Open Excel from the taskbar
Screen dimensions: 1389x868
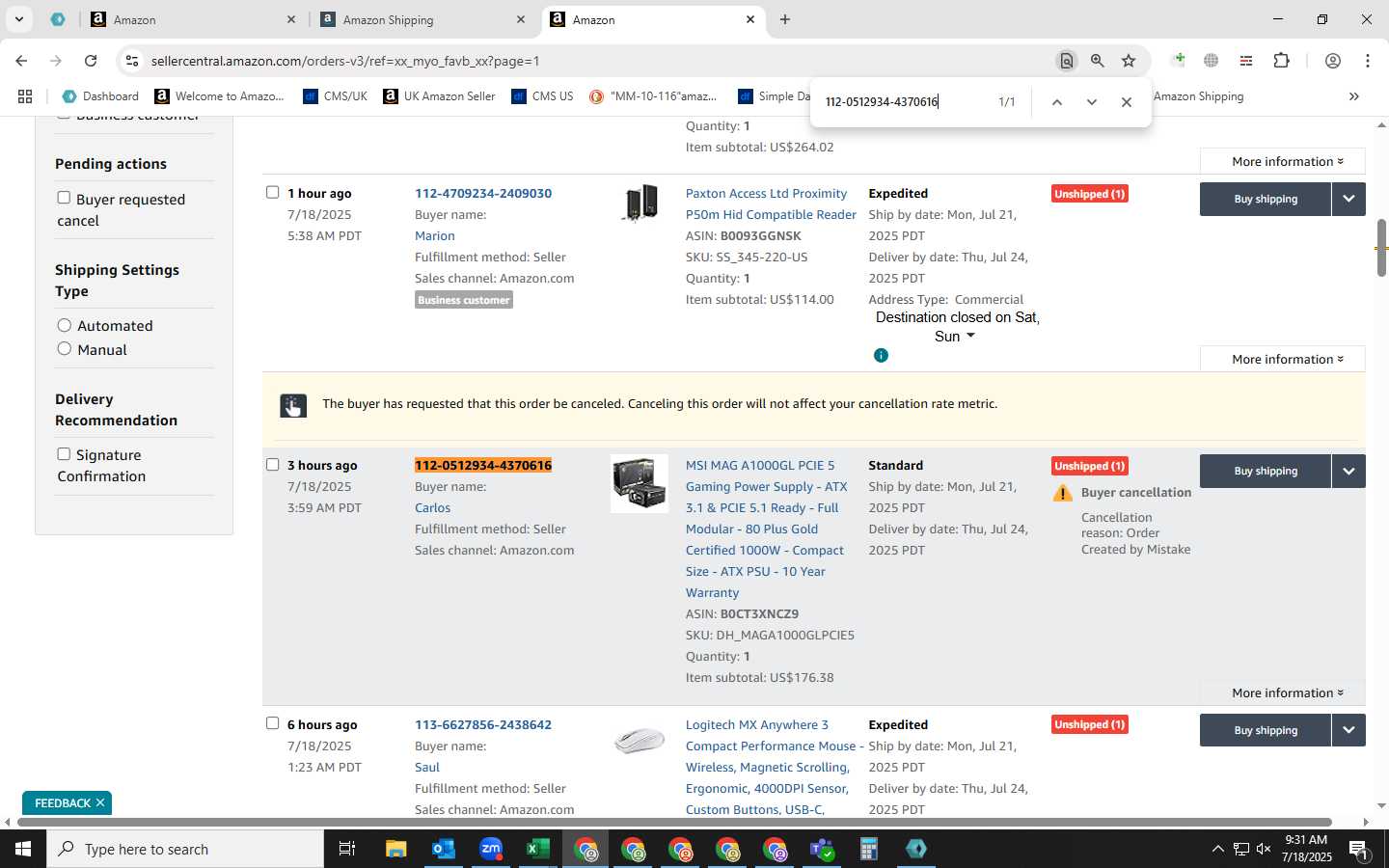click(538, 850)
